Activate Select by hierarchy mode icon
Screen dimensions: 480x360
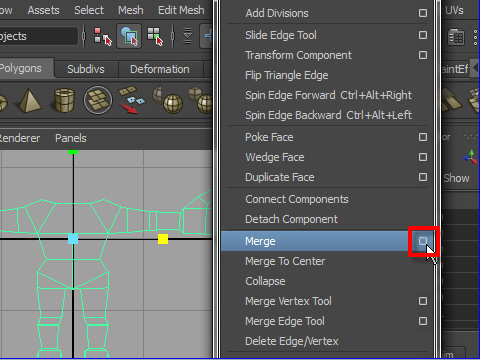tap(102, 36)
